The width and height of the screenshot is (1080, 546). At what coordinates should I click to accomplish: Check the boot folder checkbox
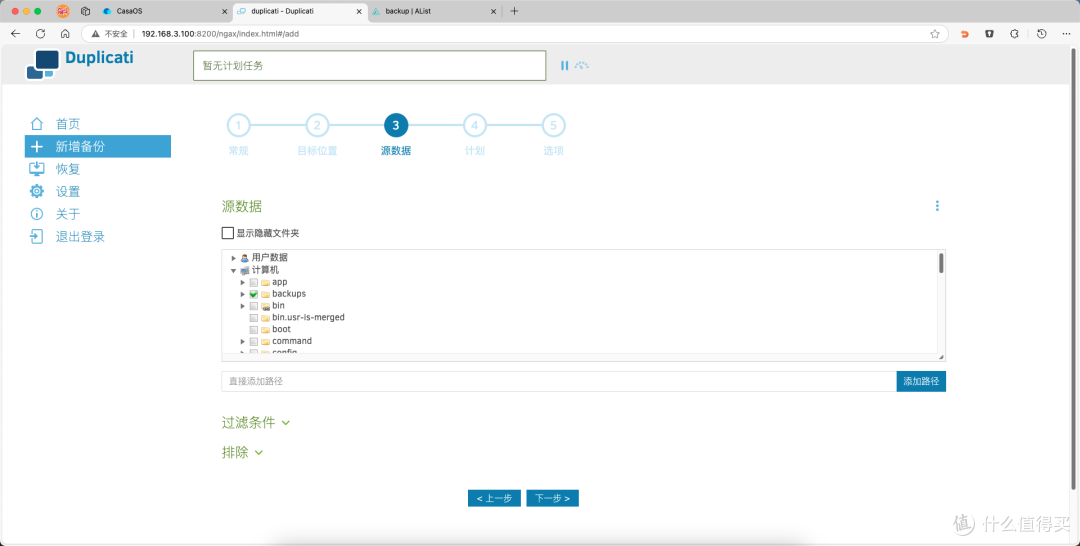pos(253,330)
